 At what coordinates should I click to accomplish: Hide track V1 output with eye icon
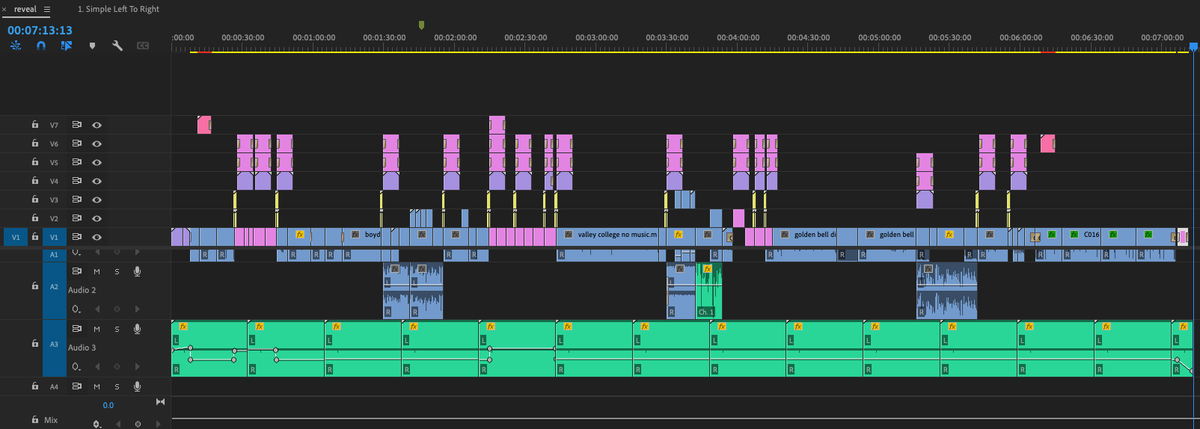(97, 237)
